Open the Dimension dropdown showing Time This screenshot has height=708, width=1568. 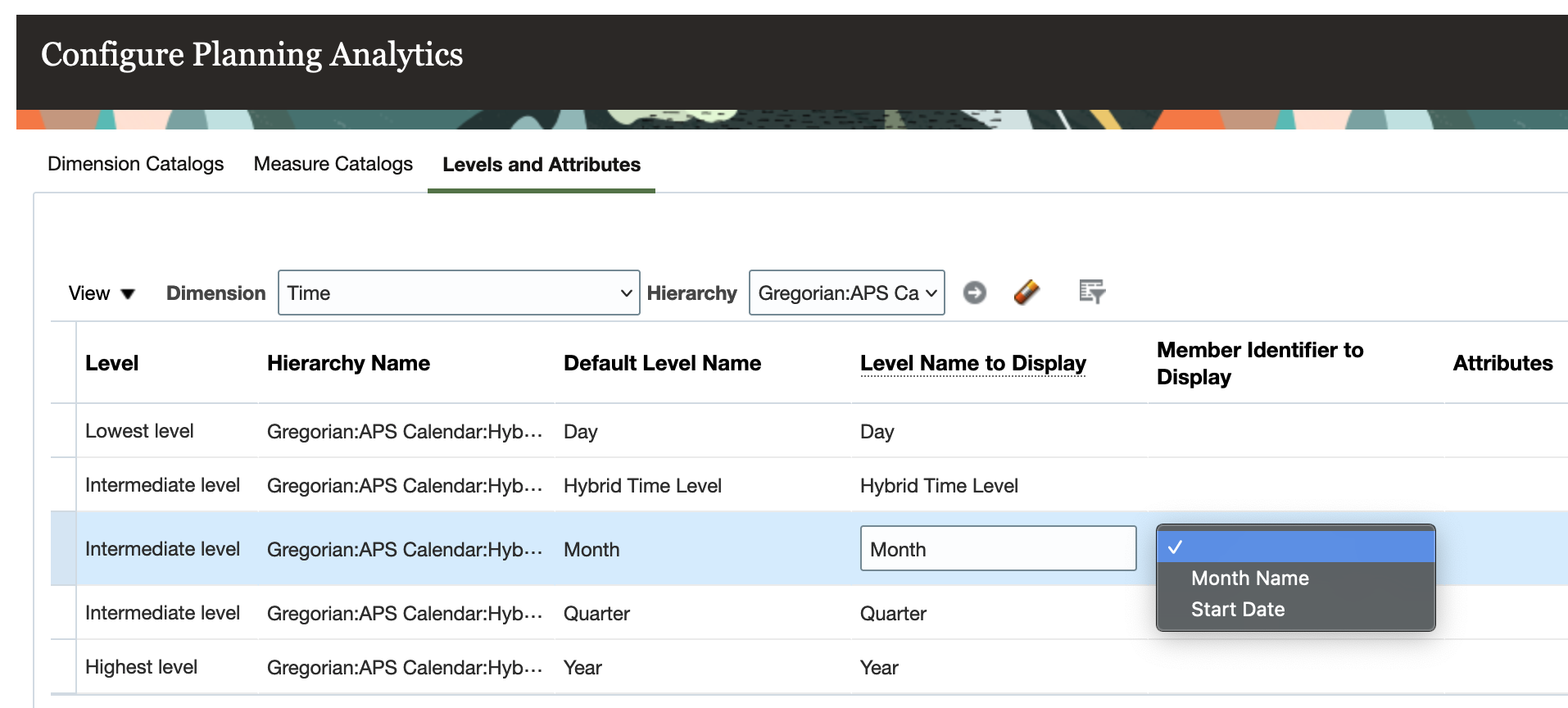click(459, 293)
